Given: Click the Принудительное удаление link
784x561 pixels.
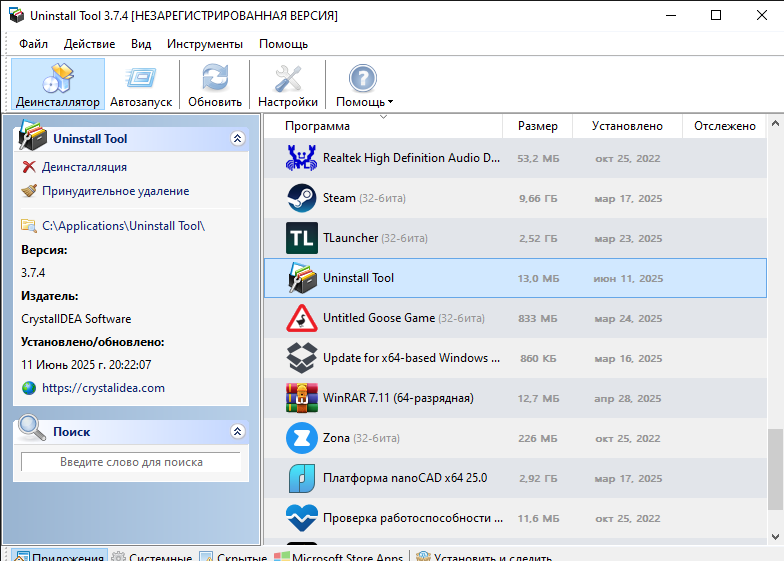Looking at the screenshot, I should [x=116, y=191].
